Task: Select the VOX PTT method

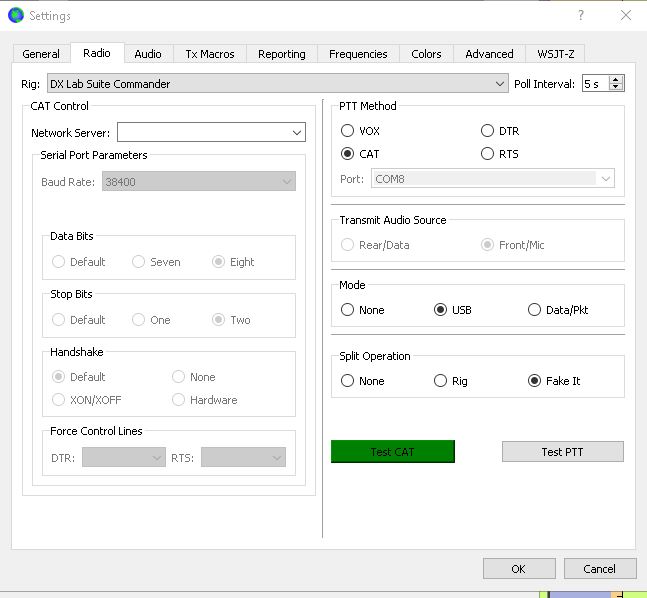Action: click(x=348, y=131)
